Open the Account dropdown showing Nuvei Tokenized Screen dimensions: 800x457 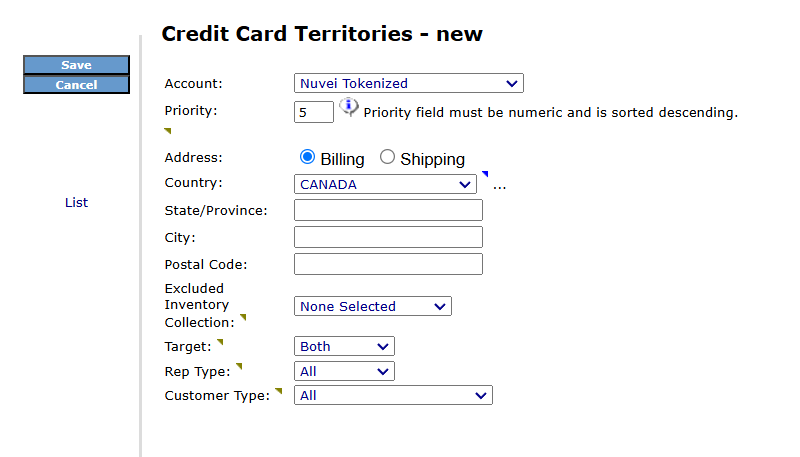pos(408,84)
